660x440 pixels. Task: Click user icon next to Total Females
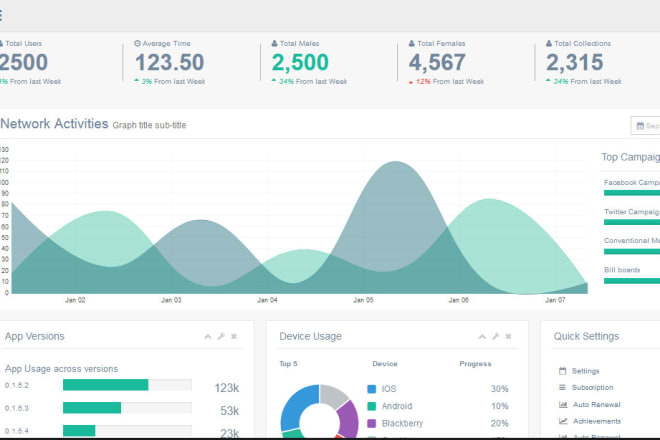pyautogui.click(x=412, y=43)
